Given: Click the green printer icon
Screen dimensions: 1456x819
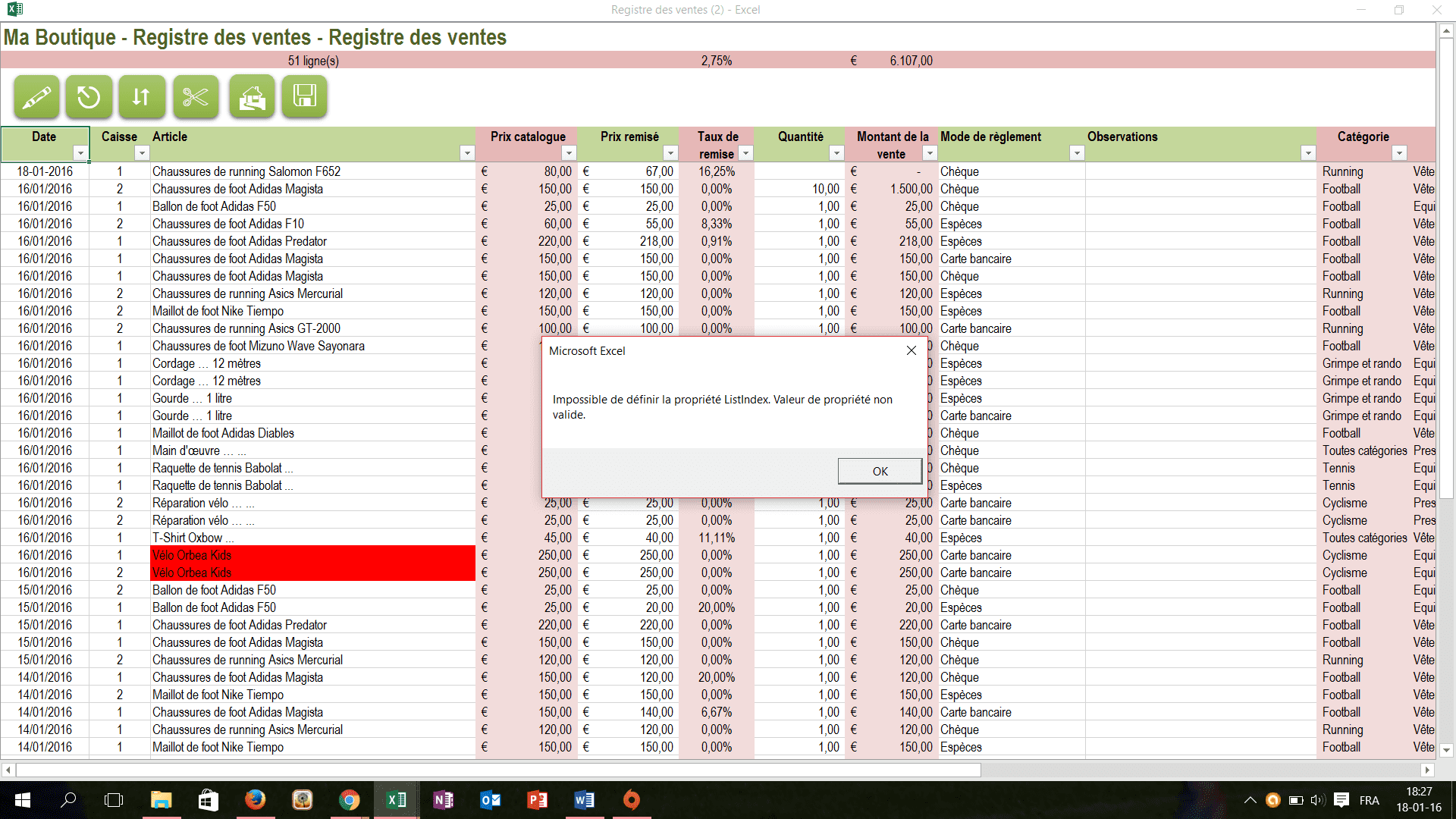Looking at the screenshot, I should pos(252,96).
